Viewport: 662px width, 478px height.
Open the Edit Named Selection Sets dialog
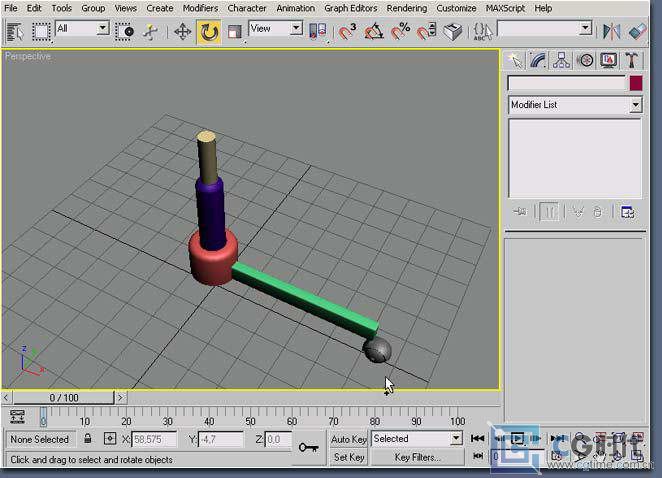point(483,32)
